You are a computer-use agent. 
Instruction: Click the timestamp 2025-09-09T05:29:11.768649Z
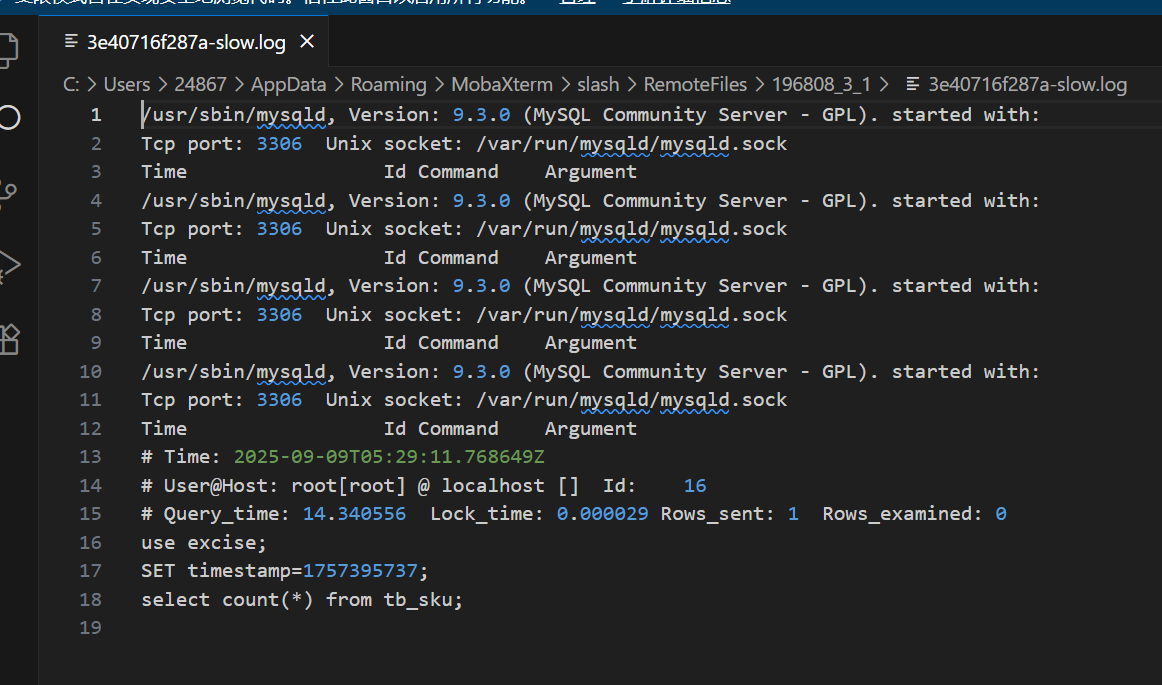coord(389,457)
